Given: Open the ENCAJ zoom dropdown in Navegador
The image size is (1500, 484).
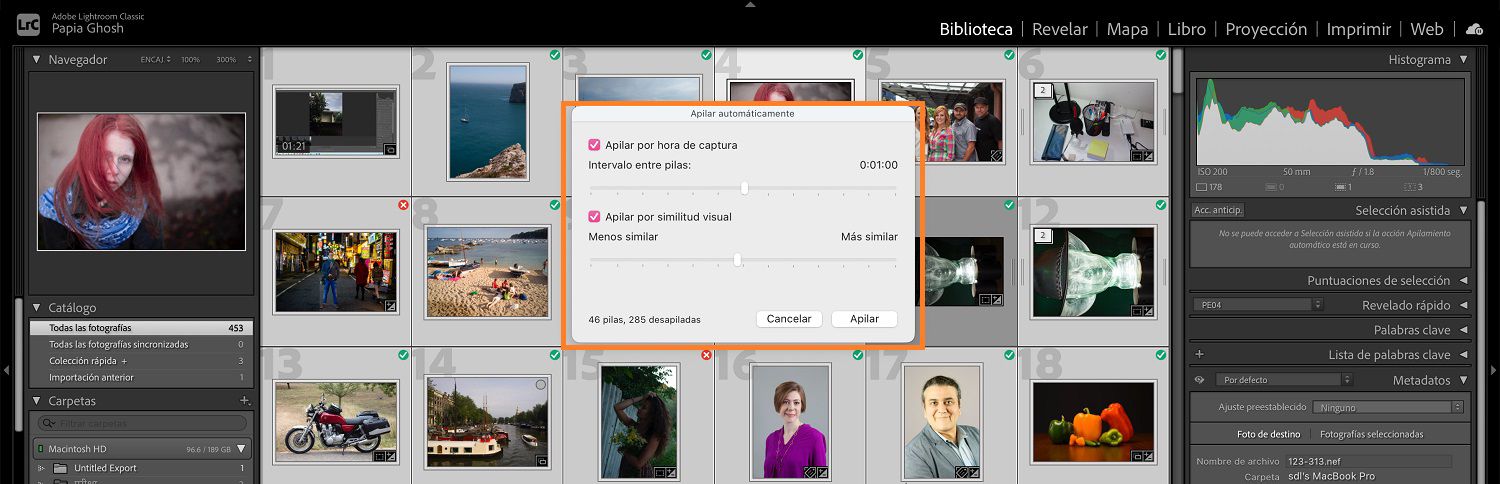Looking at the screenshot, I should coord(155,60).
